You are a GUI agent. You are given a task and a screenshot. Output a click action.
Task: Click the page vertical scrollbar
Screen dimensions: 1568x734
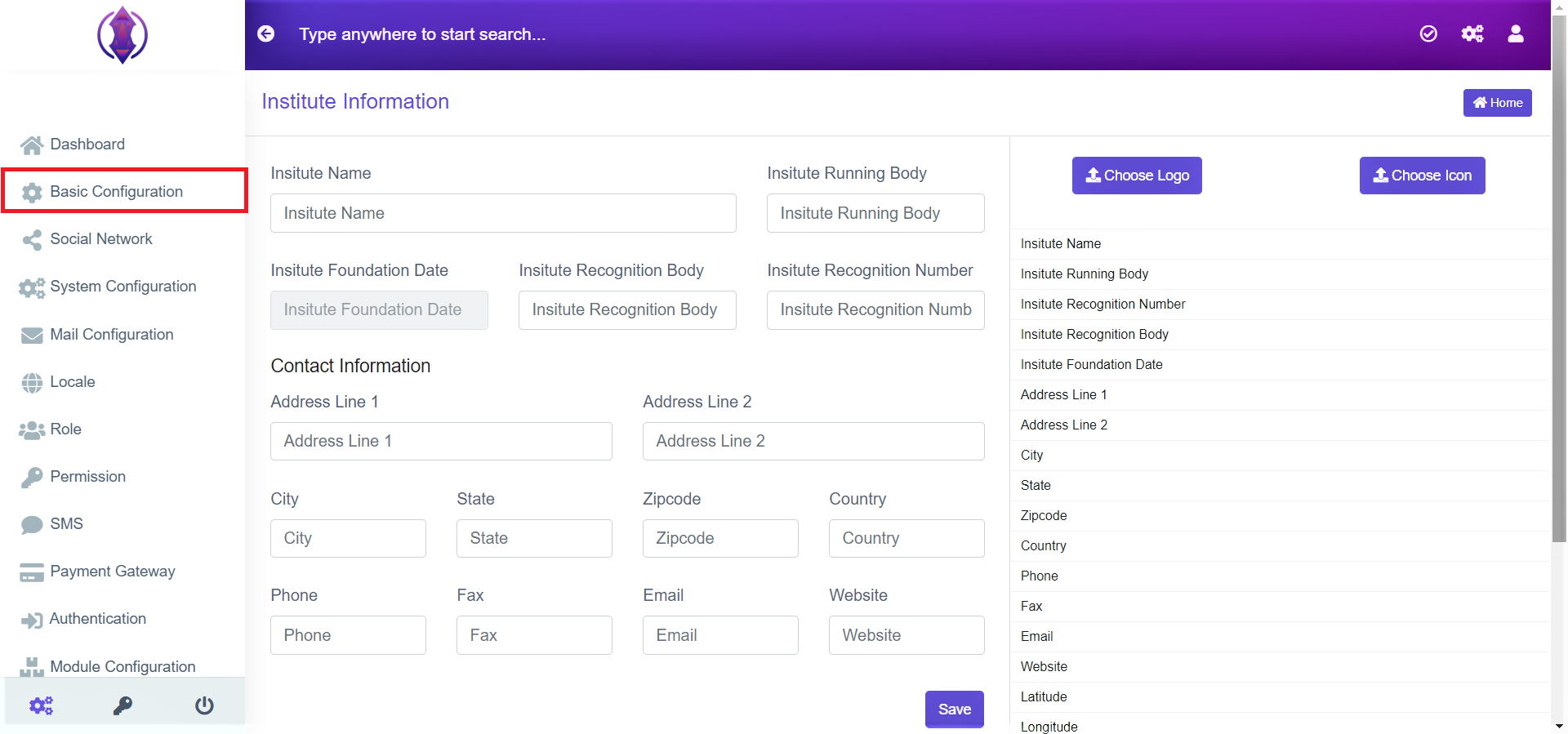click(x=1559, y=278)
